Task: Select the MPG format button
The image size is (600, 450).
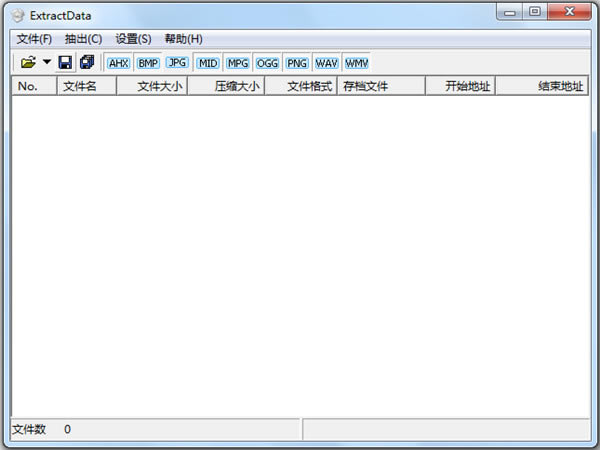Action: pyautogui.click(x=238, y=63)
